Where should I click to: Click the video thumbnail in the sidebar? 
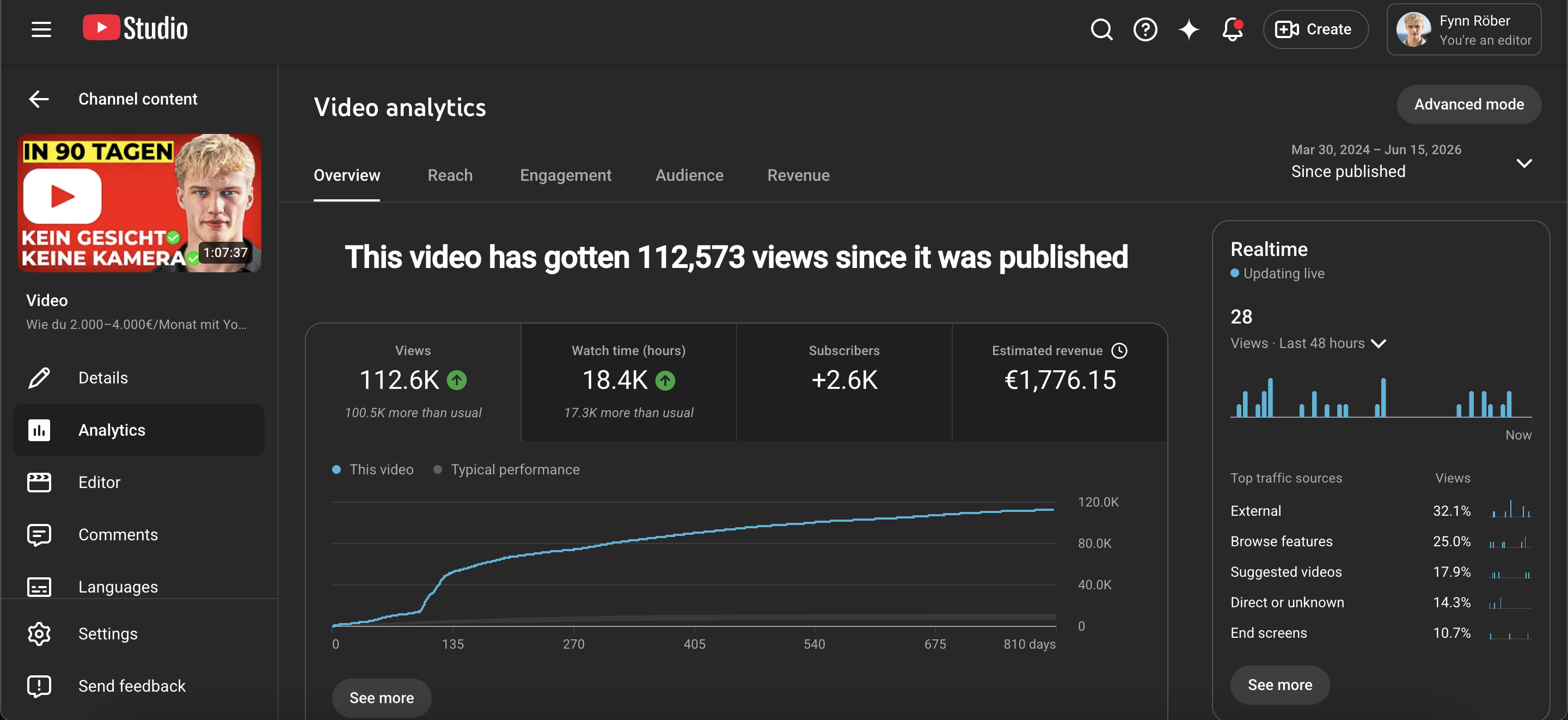[x=140, y=203]
